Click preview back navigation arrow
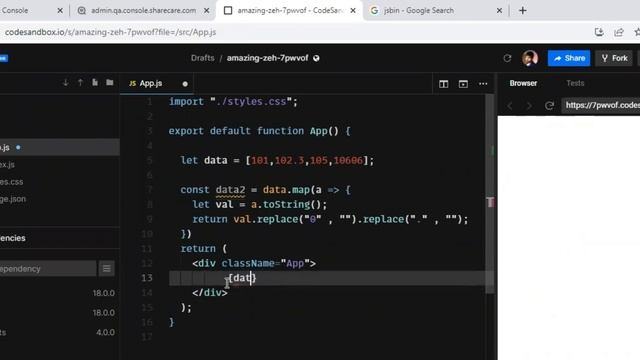 [x=510, y=106]
